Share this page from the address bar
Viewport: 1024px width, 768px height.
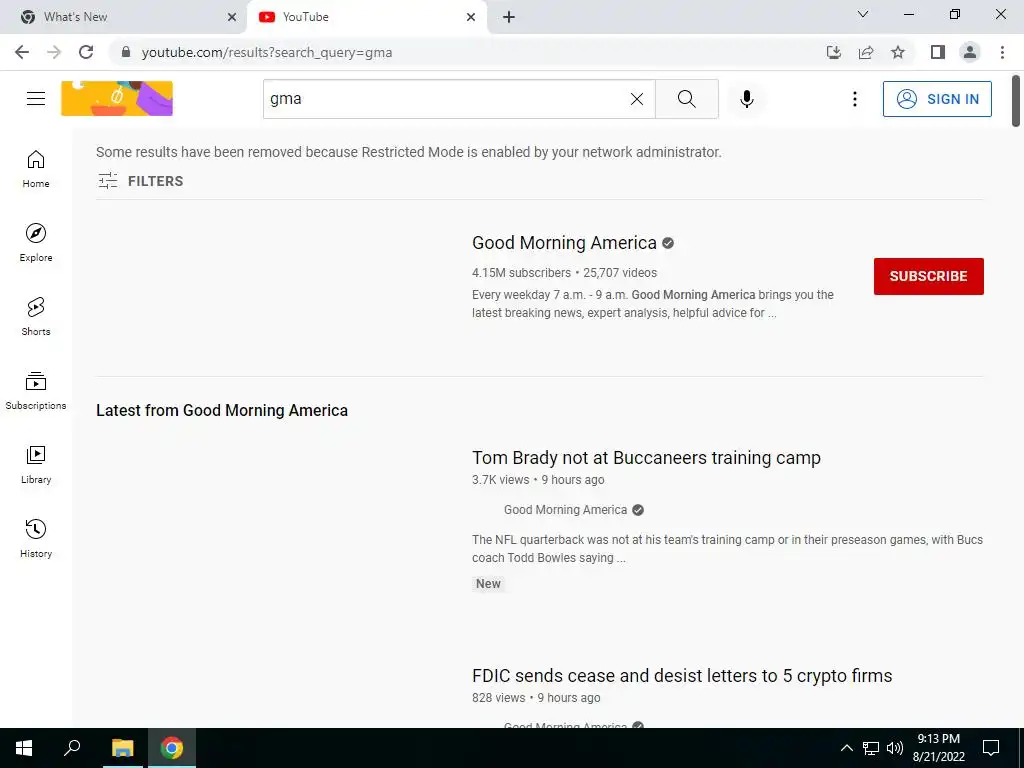point(866,52)
